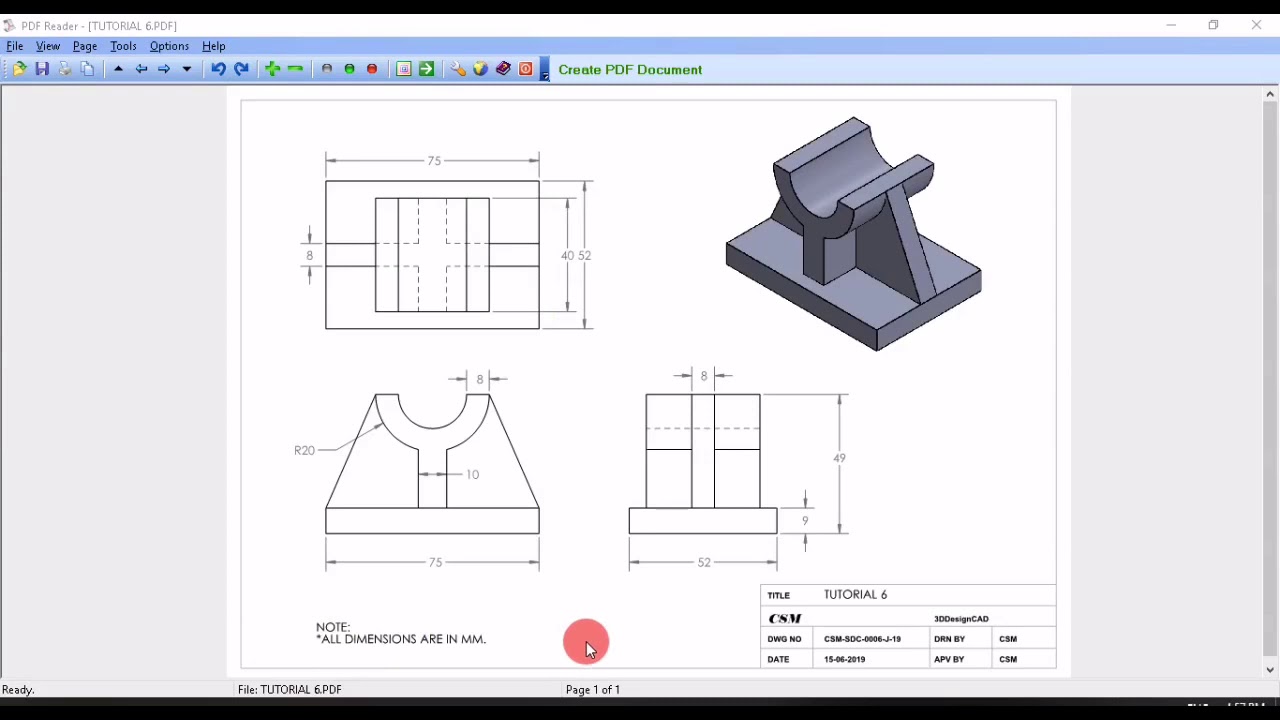Restore down the PDF Reader window
Screen dimensions: 1280x720
(1213, 25)
